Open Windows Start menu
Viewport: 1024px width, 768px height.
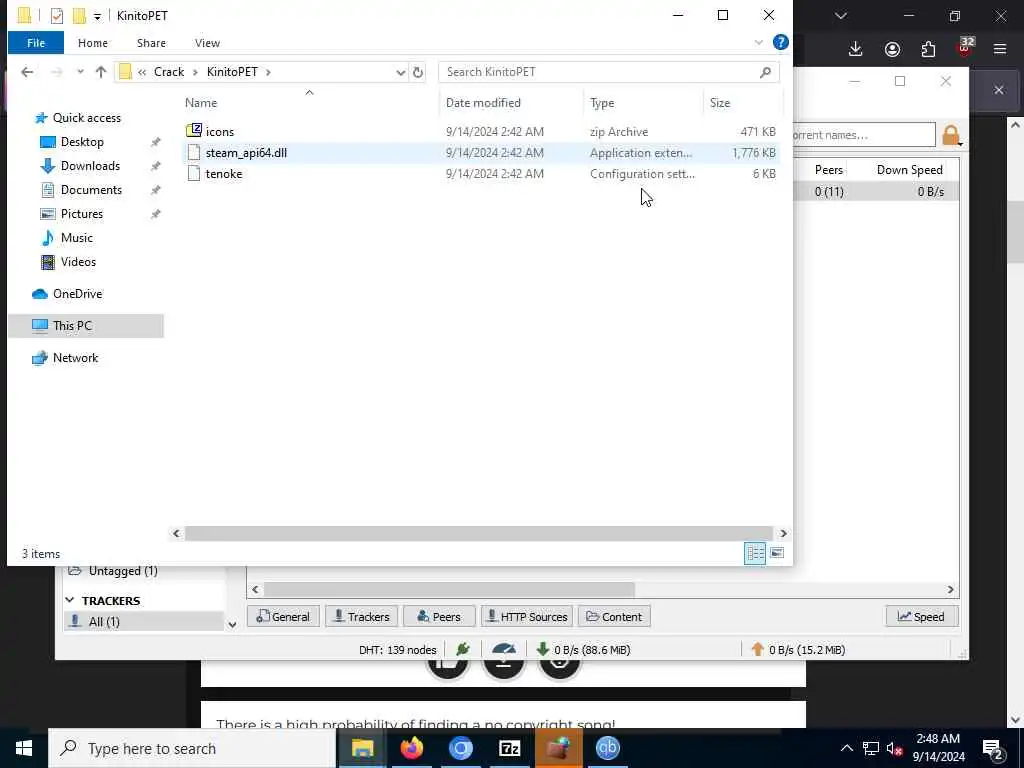(24, 748)
